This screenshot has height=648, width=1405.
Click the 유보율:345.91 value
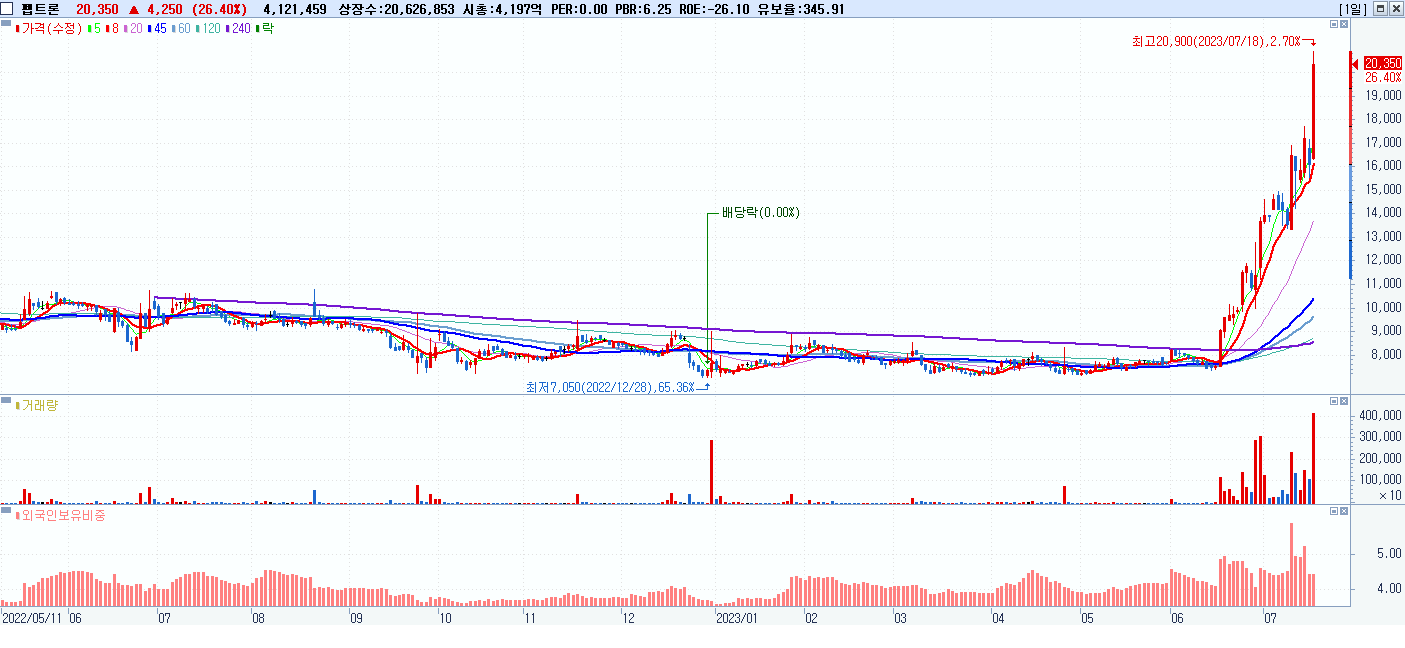coord(802,8)
